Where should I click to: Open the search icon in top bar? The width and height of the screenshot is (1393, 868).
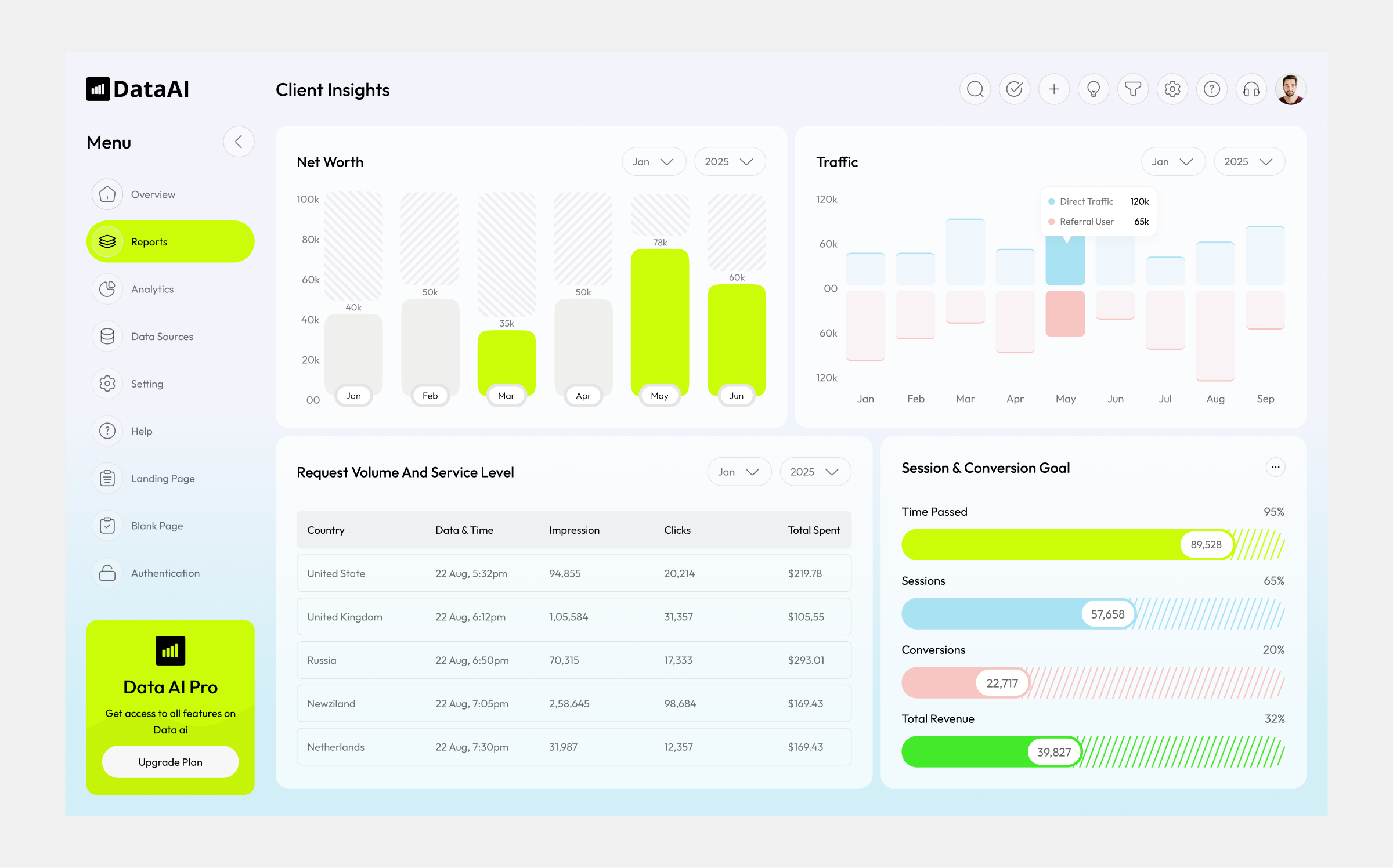[x=975, y=89]
